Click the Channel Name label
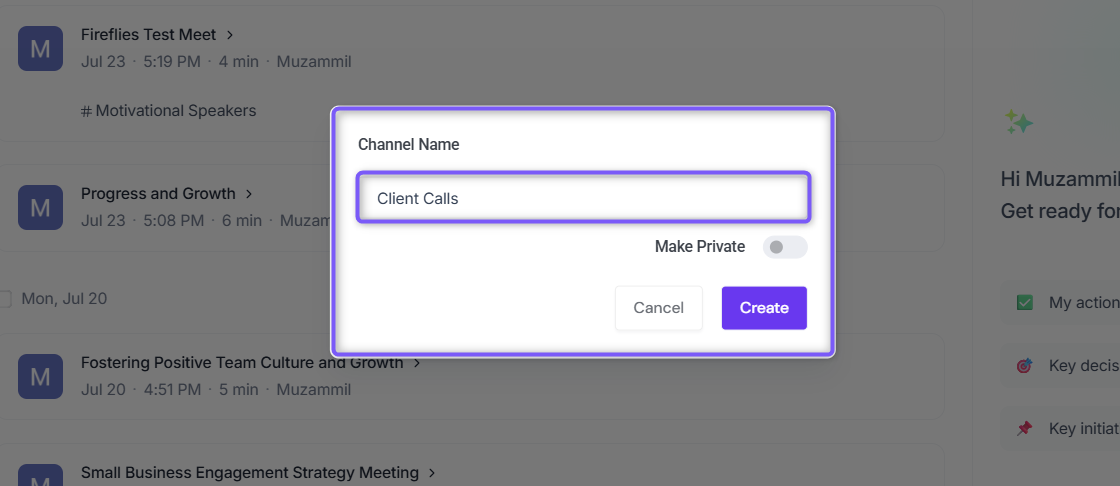 [409, 144]
